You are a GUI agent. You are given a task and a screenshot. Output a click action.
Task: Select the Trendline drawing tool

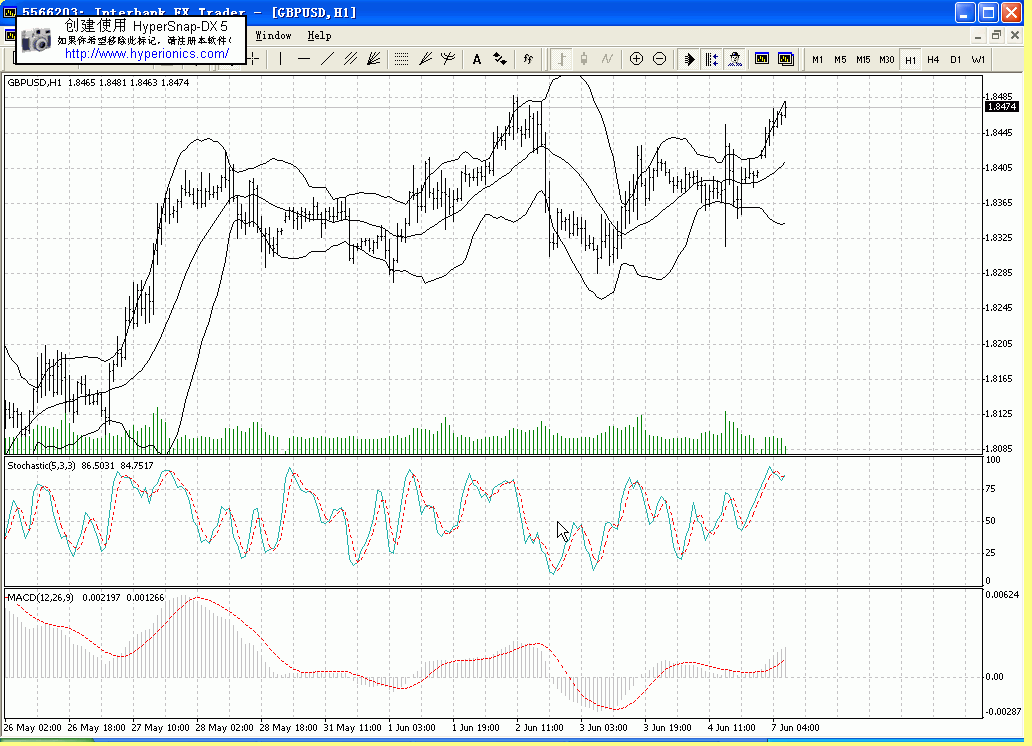[327, 59]
